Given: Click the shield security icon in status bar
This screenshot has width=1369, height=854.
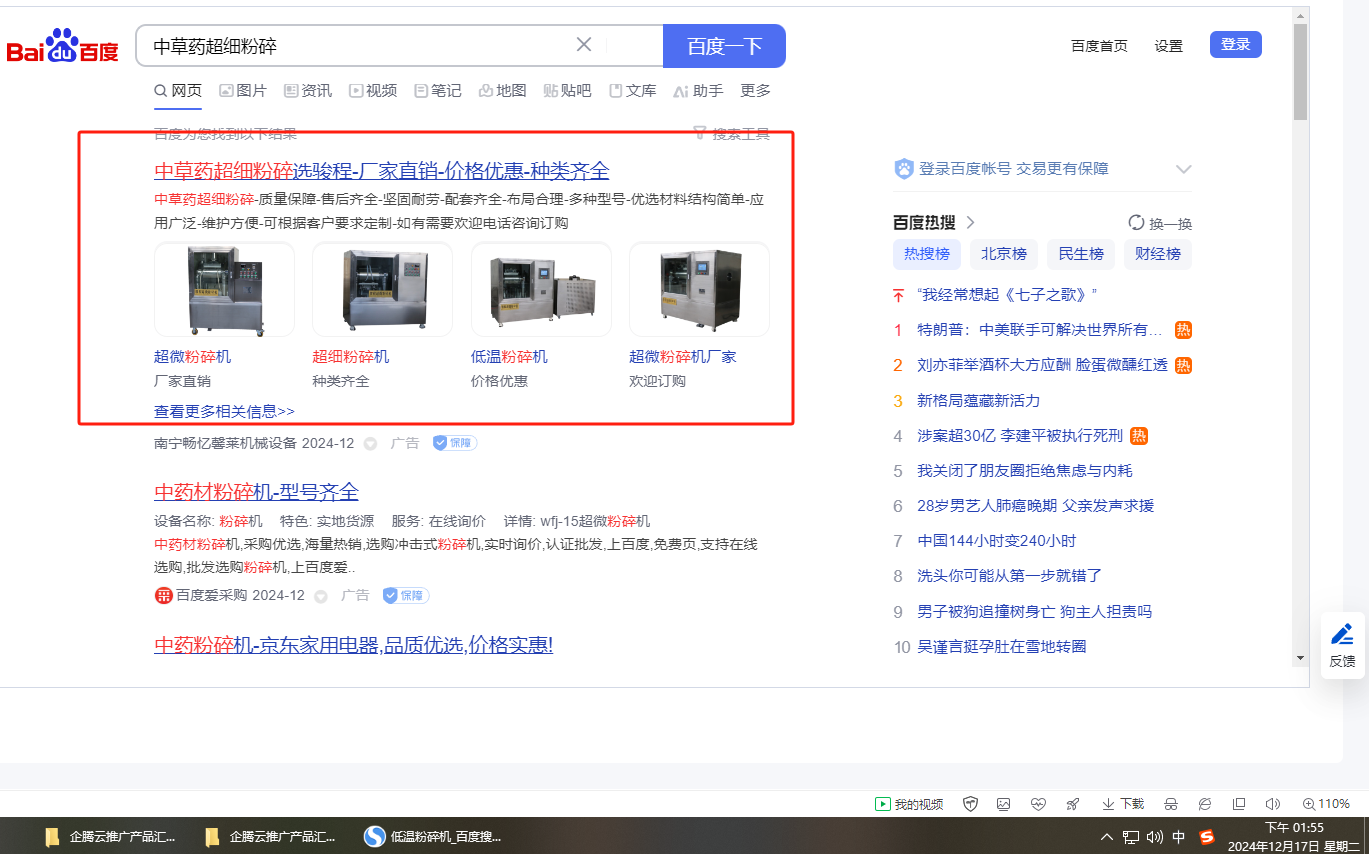Looking at the screenshot, I should pyautogui.click(x=970, y=804).
